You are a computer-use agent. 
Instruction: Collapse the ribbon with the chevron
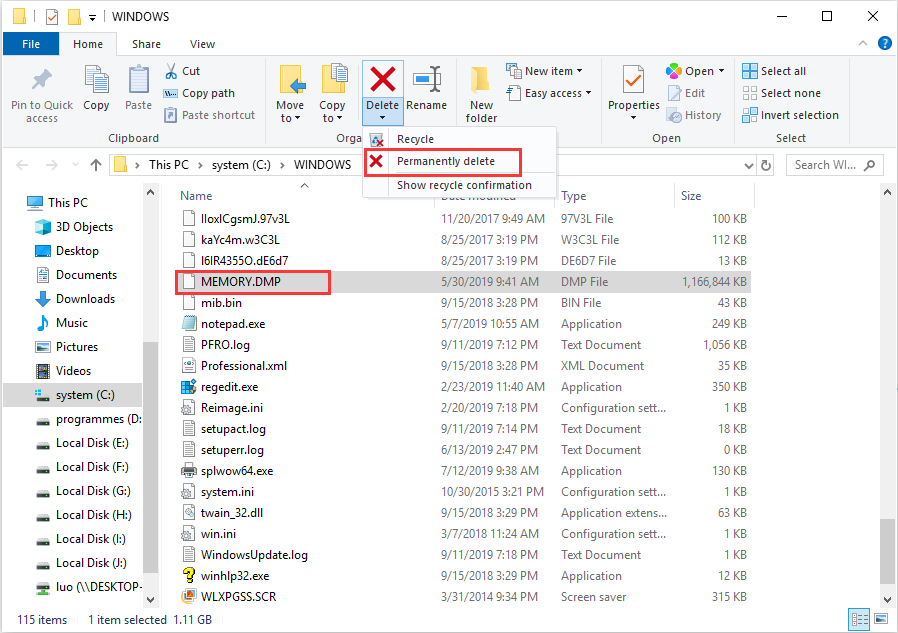(862, 44)
